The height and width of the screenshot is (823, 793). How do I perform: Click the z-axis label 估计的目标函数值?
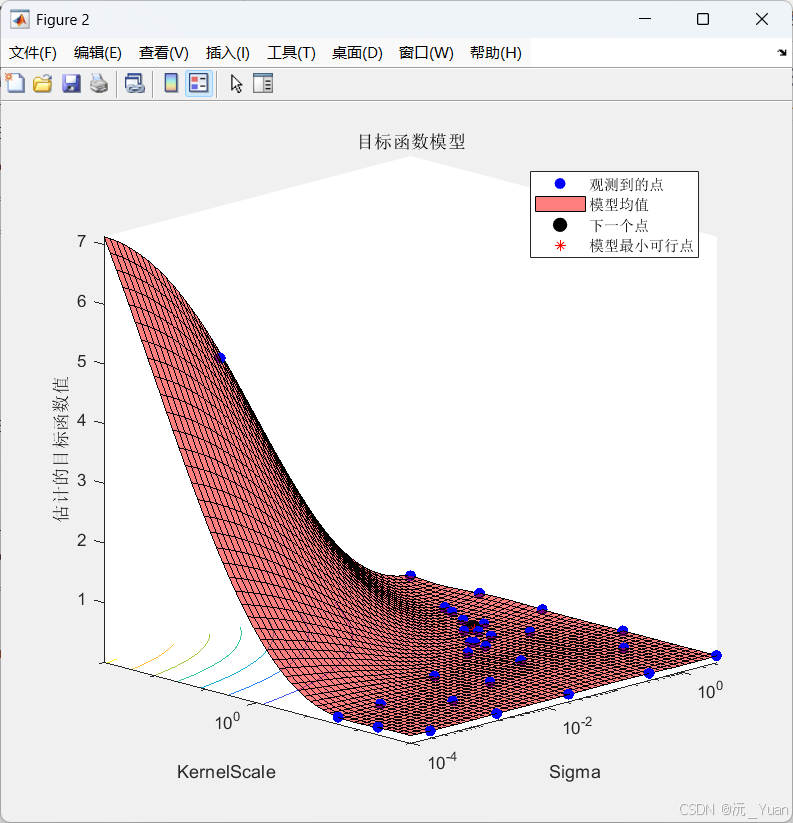pos(61,449)
